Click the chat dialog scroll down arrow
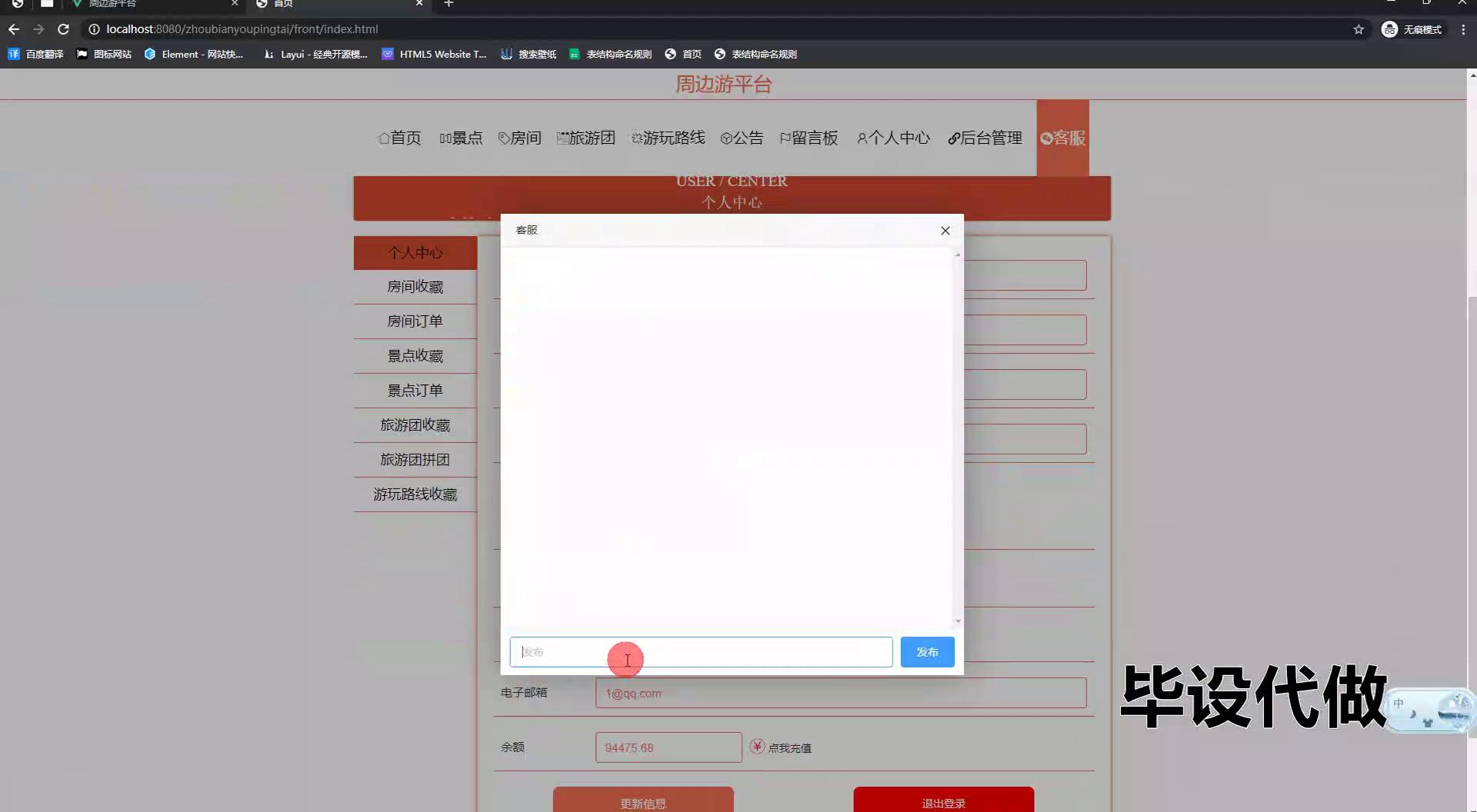The image size is (1477, 812). 958,621
